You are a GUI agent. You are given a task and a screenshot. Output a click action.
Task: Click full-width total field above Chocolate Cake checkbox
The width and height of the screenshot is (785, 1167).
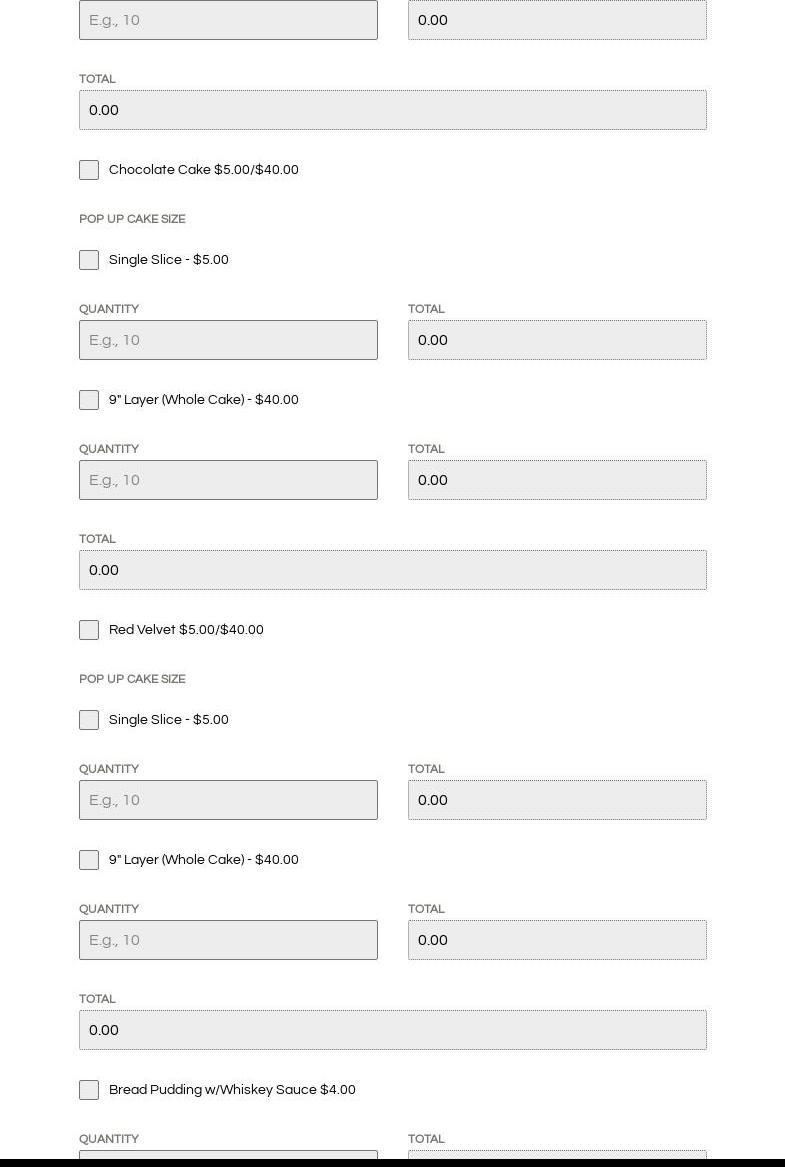point(393,110)
